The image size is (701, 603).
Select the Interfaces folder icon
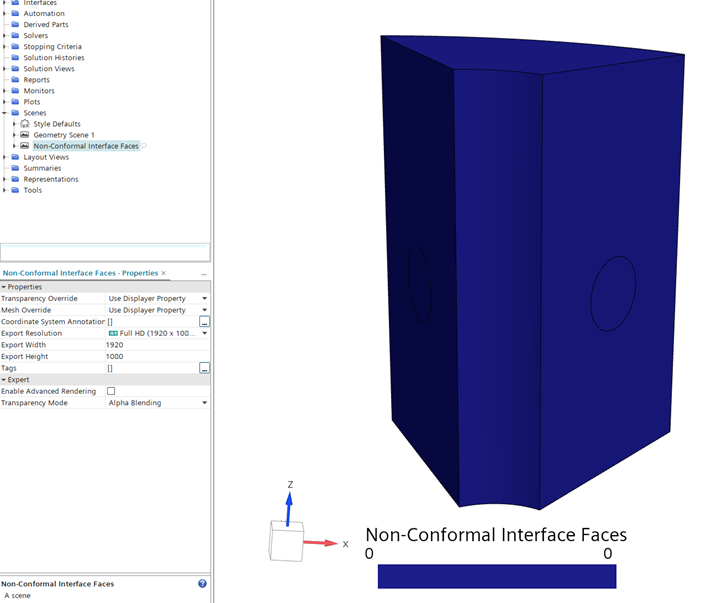tap(15, 3)
